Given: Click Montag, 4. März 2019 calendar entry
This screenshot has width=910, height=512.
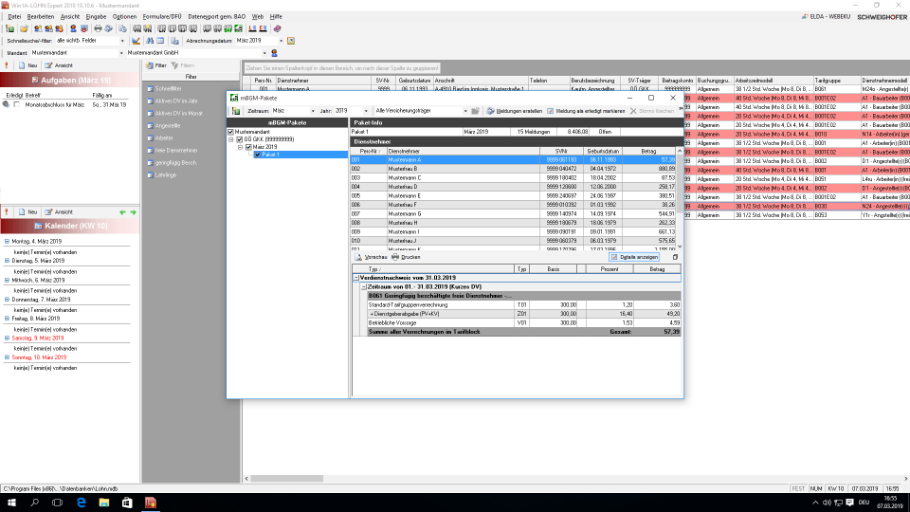Looking at the screenshot, I should pos(37,241).
